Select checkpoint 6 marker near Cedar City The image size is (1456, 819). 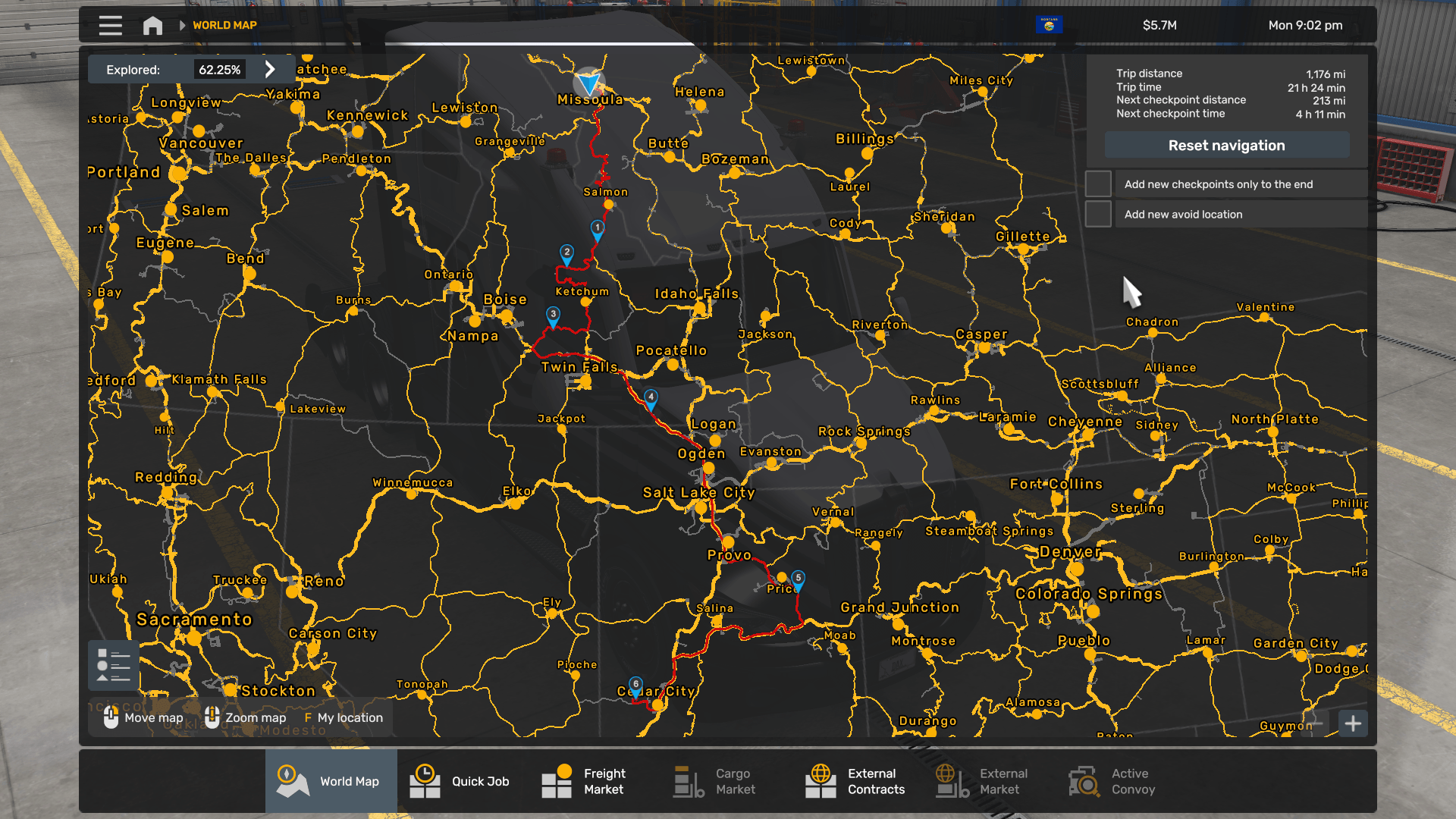tap(635, 686)
